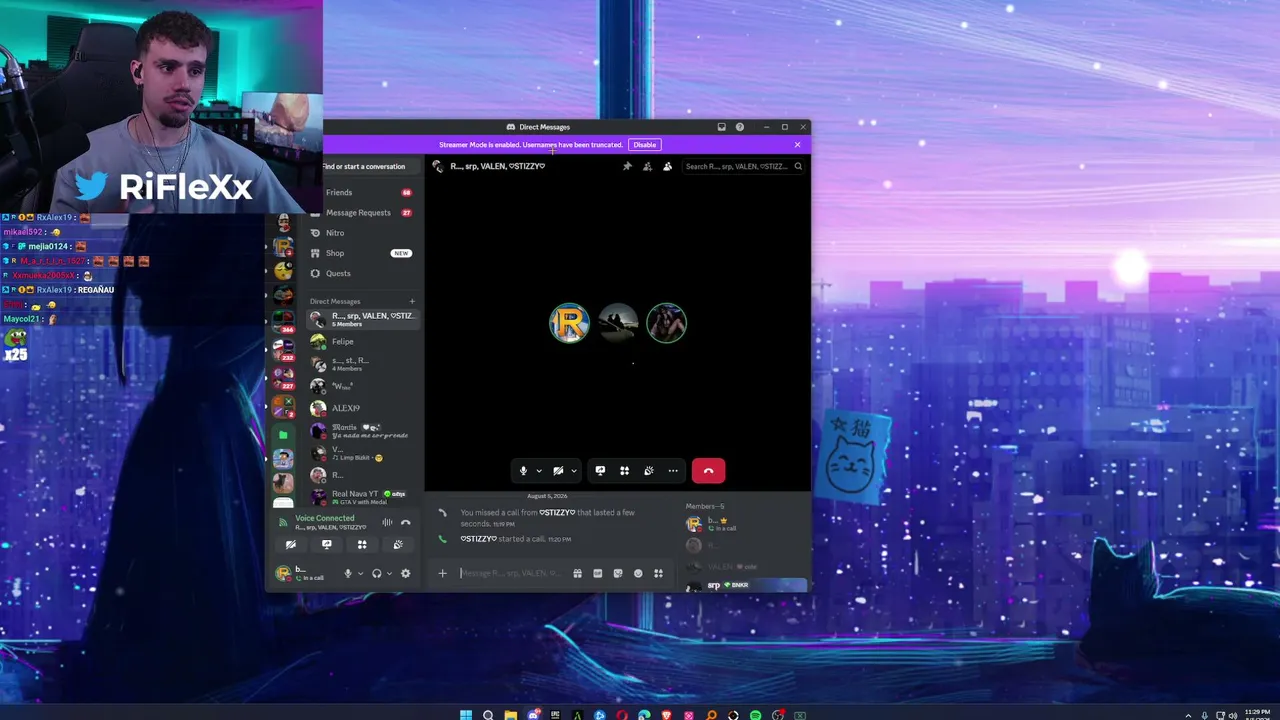Launch an activity from Voice Connected panel
Screen dimensions: 1280x720
coord(362,545)
